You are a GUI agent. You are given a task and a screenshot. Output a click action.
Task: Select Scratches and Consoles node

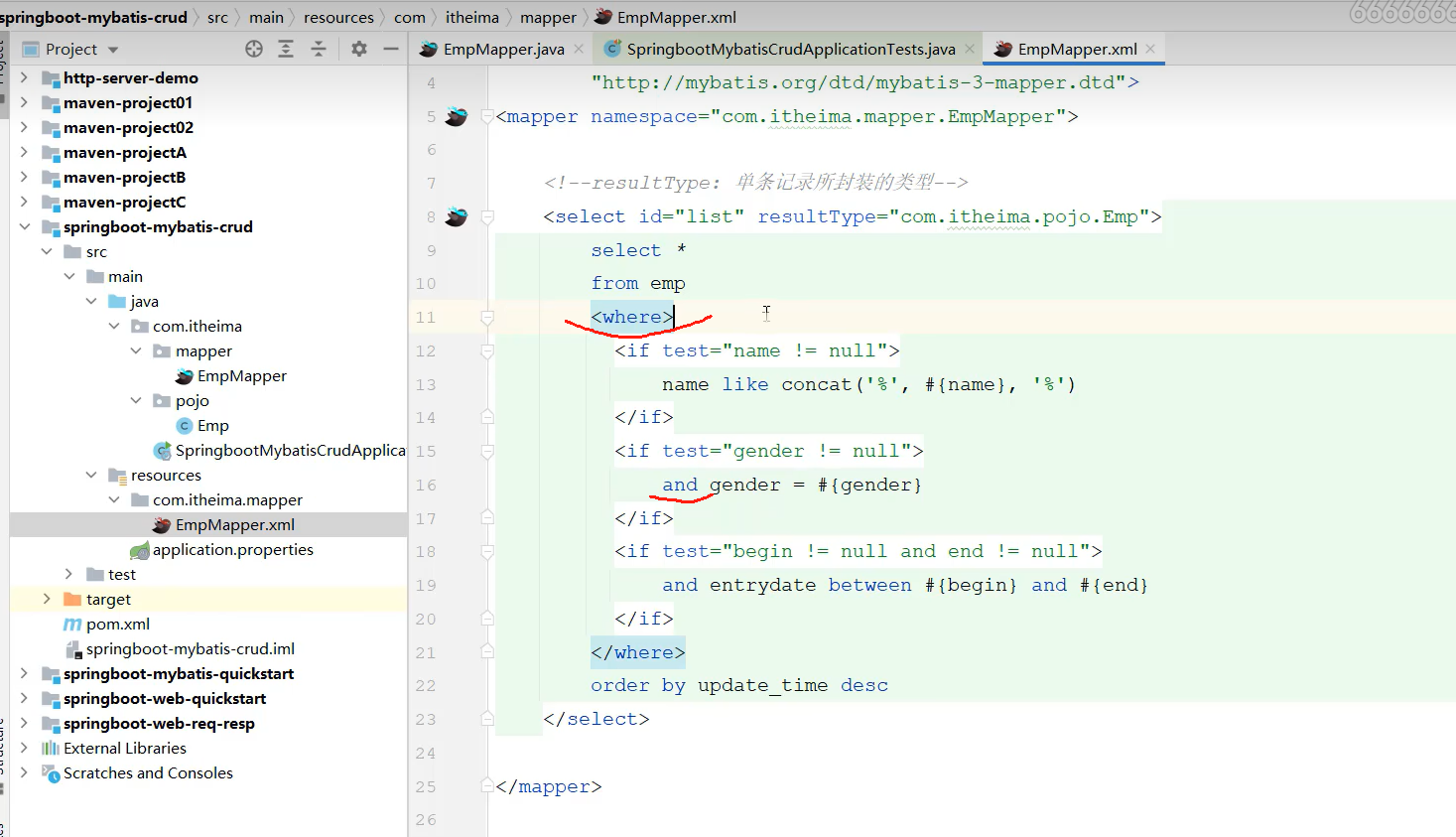pos(148,772)
